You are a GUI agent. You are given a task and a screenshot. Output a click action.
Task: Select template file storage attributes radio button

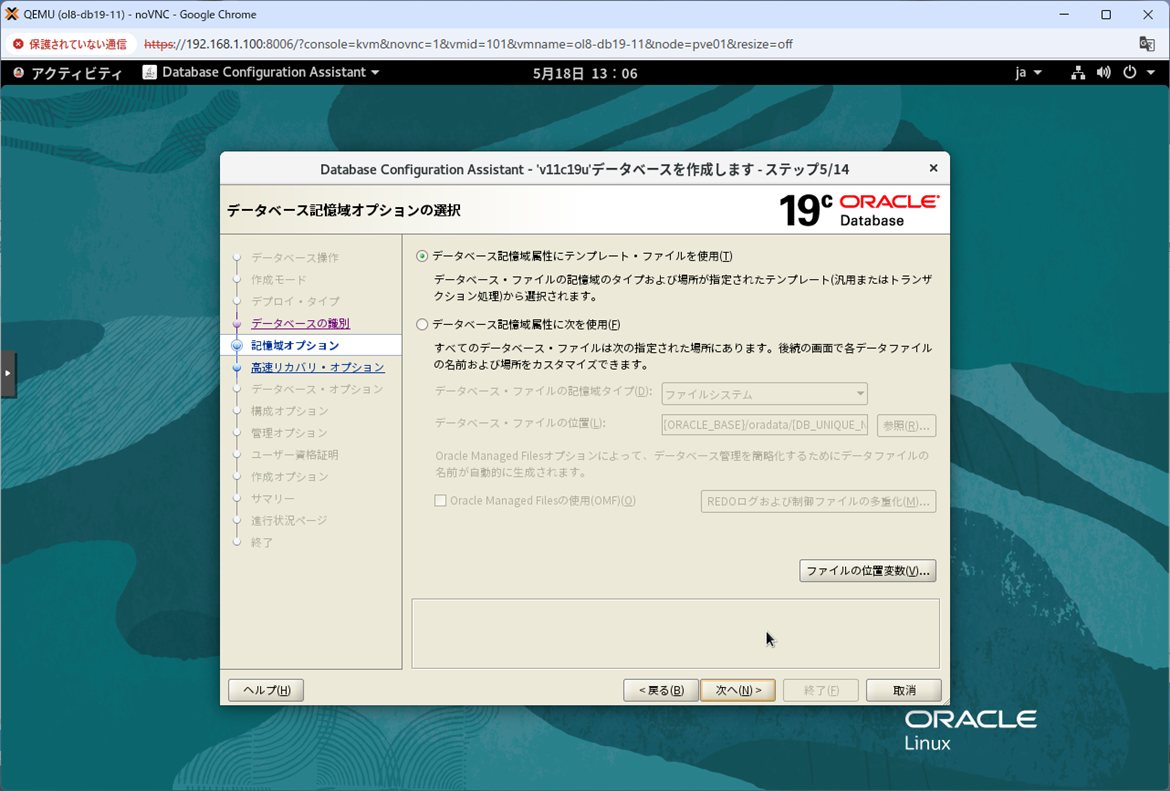[422, 256]
